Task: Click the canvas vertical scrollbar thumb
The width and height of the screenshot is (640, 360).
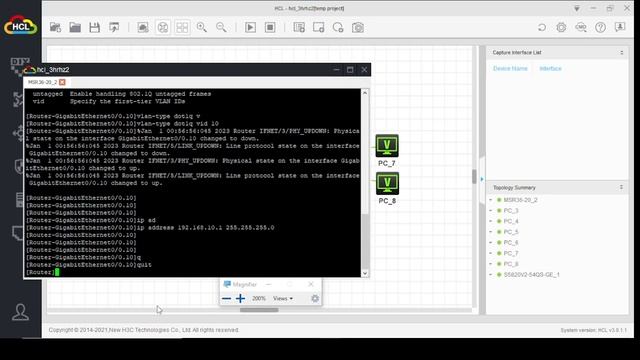Action: pyautogui.click(x=474, y=176)
